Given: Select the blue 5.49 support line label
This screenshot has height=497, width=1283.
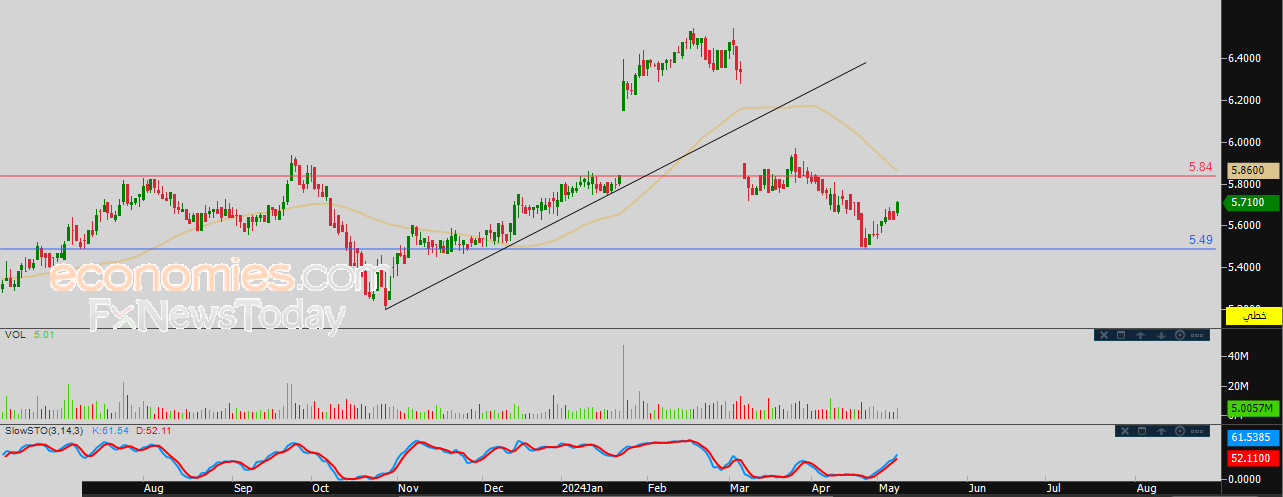Looking at the screenshot, I should 1200,240.
